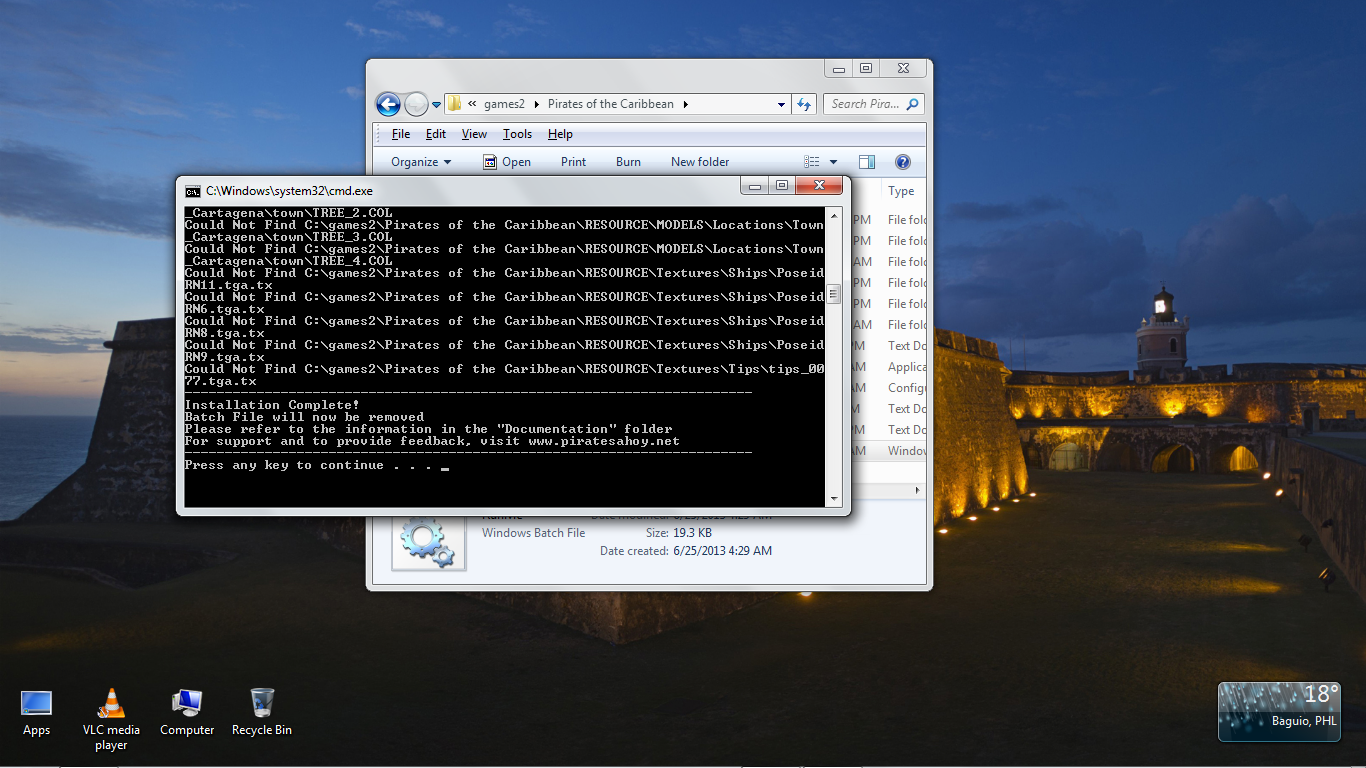Go back using Explorer's Back arrow
1366x768 pixels.
pos(388,104)
